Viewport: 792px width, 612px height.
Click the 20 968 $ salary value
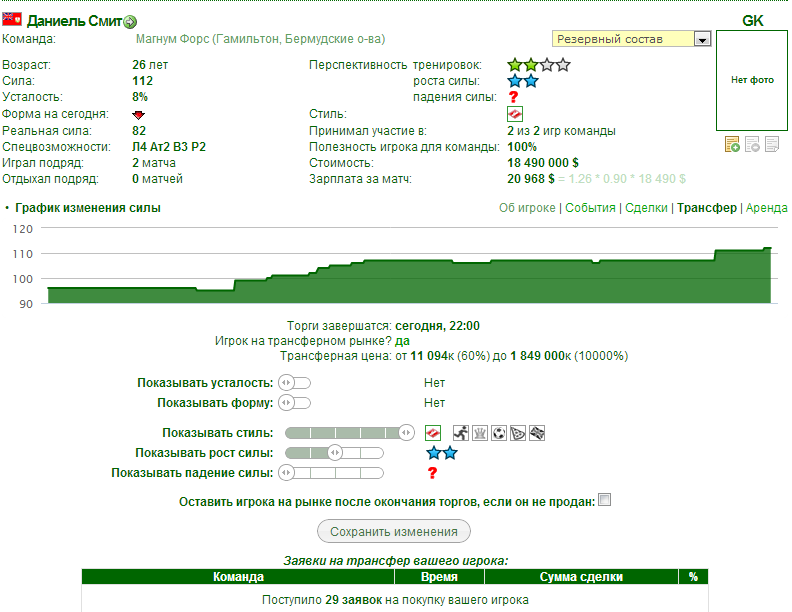(530, 179)
